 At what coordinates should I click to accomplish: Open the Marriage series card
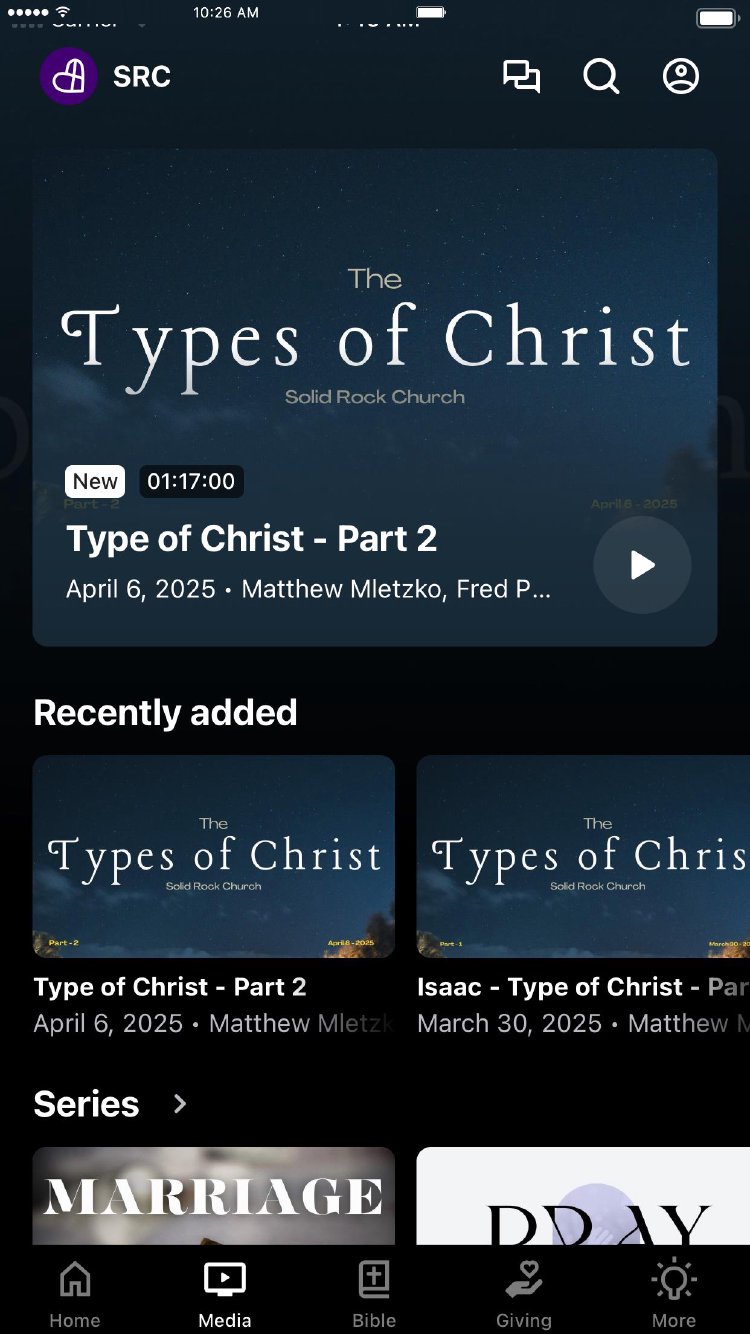tap(214, 1196)
